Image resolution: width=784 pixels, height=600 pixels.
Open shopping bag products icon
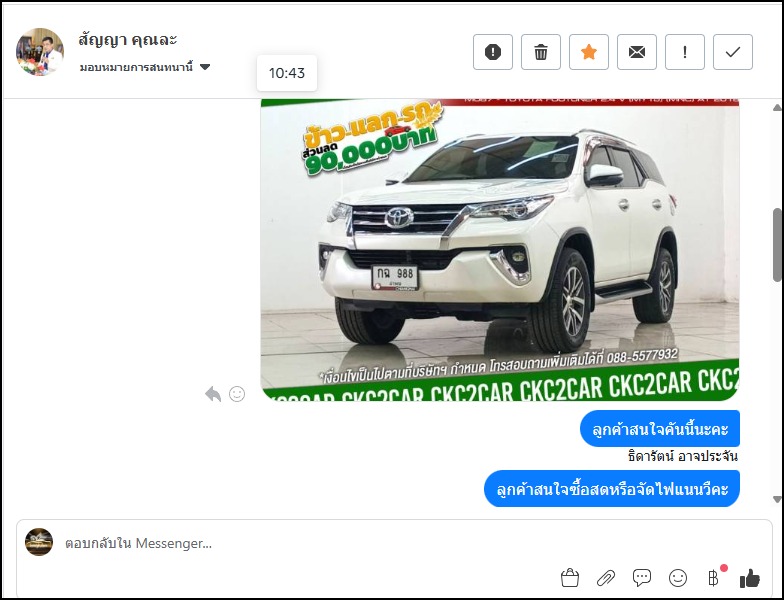pyautogui.click(x=570, y=578)
